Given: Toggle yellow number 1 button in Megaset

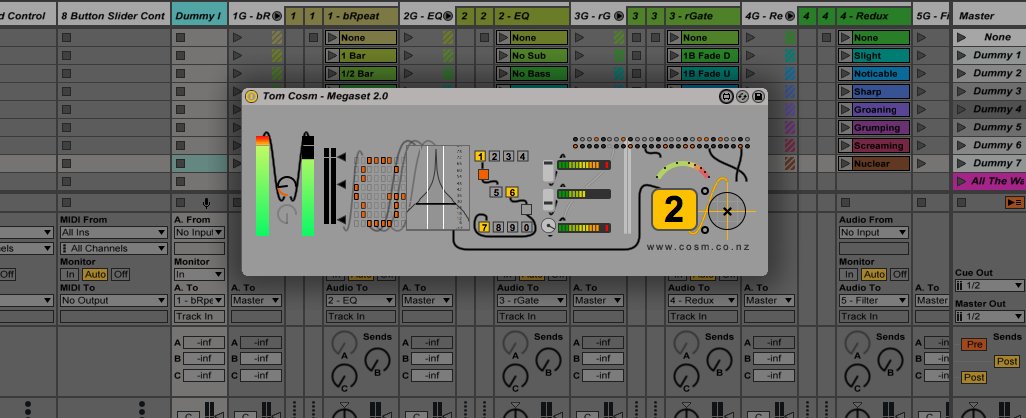Looking at the screenshot, I should (480, 156).
